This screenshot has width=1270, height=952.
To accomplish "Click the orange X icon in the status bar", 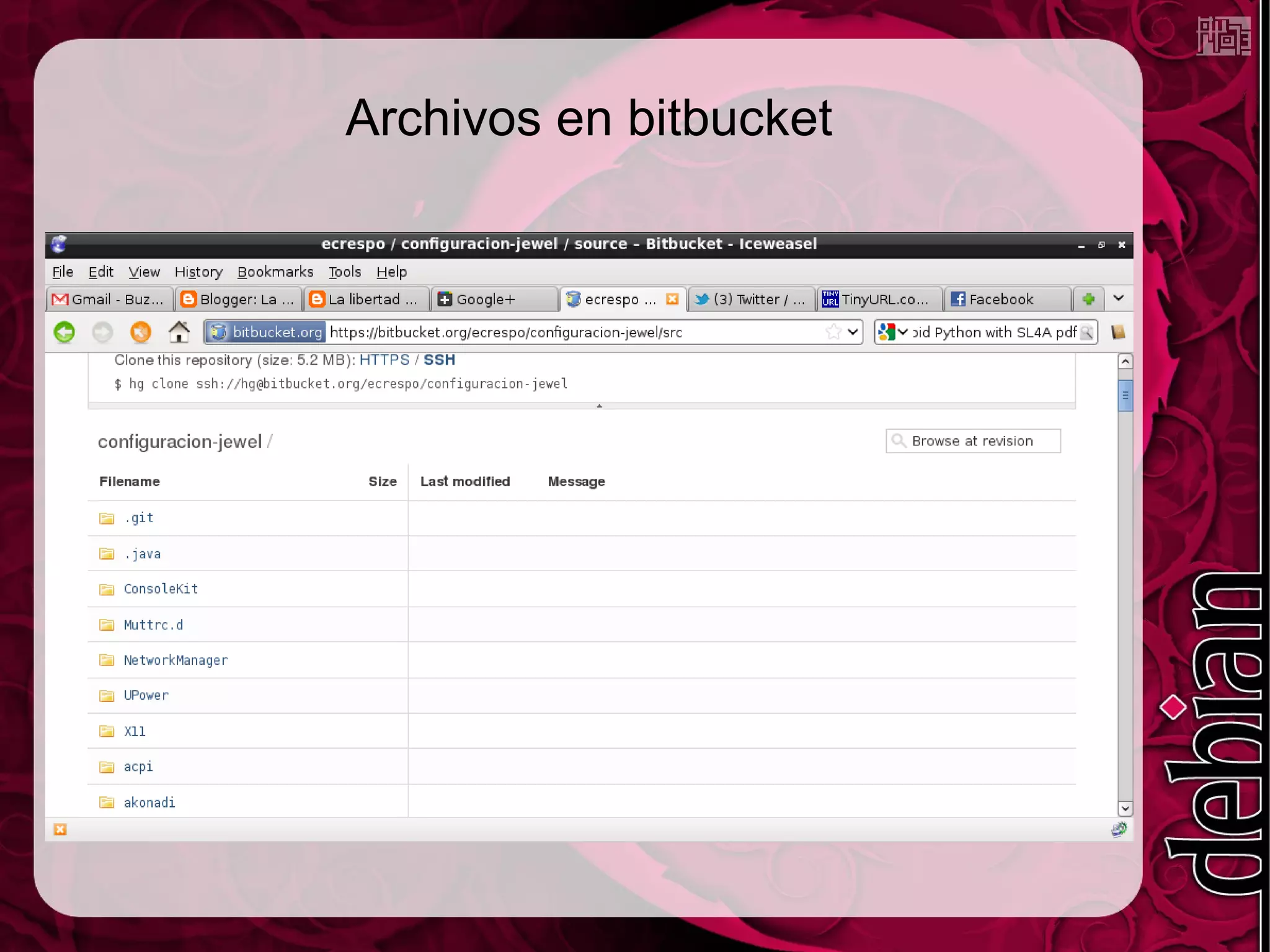I will [x=60, y=829].
